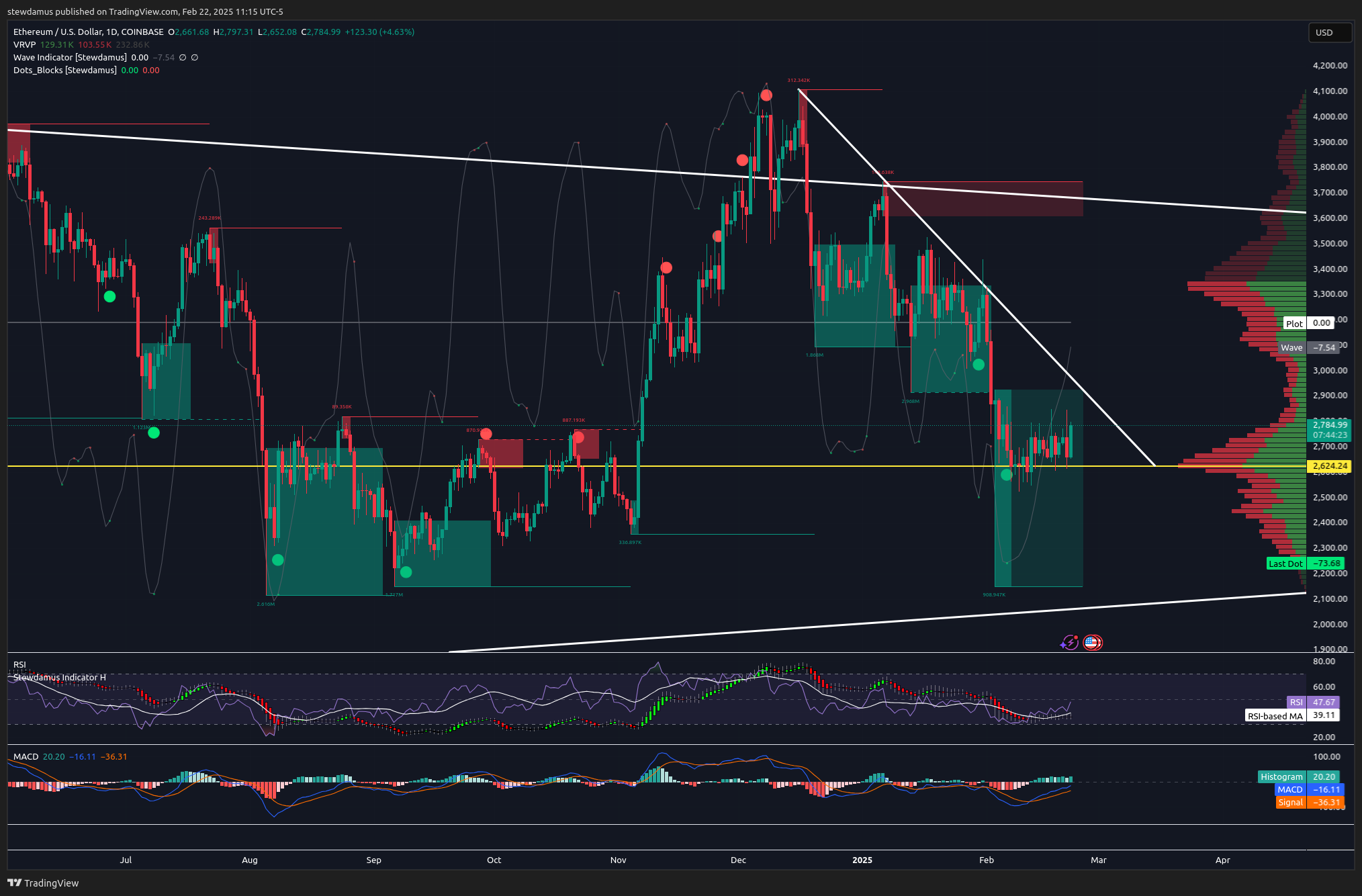
Task: Click the VRVP indicator legend label
Action: (x=24, y=44)
